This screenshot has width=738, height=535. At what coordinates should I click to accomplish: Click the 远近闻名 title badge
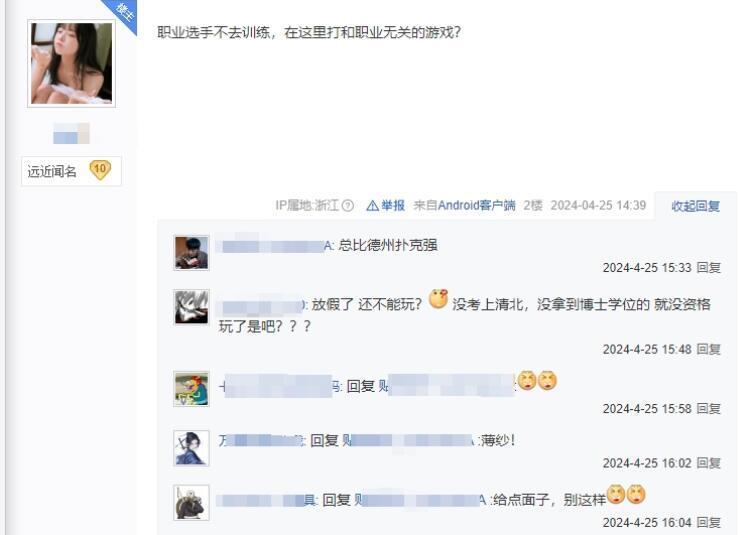[x=71, y=171]
